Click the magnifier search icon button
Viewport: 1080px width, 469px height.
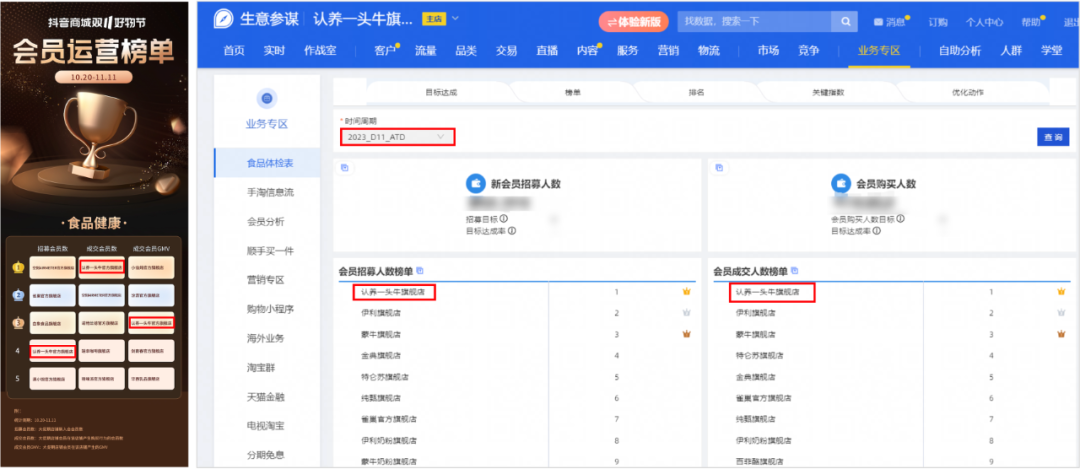(x=844, y=21)
